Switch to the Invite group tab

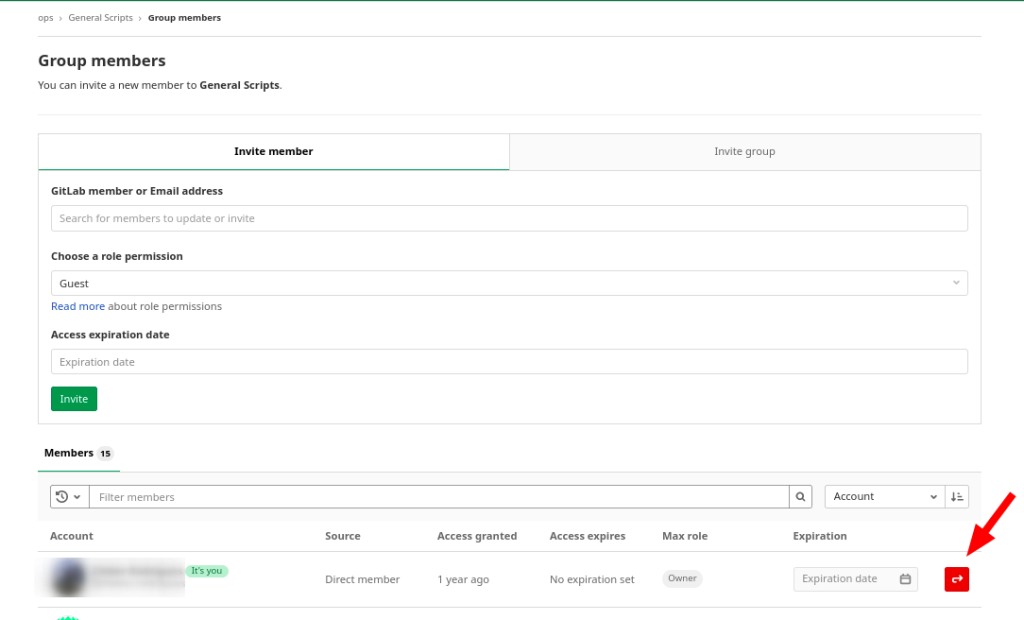[744, 151]
